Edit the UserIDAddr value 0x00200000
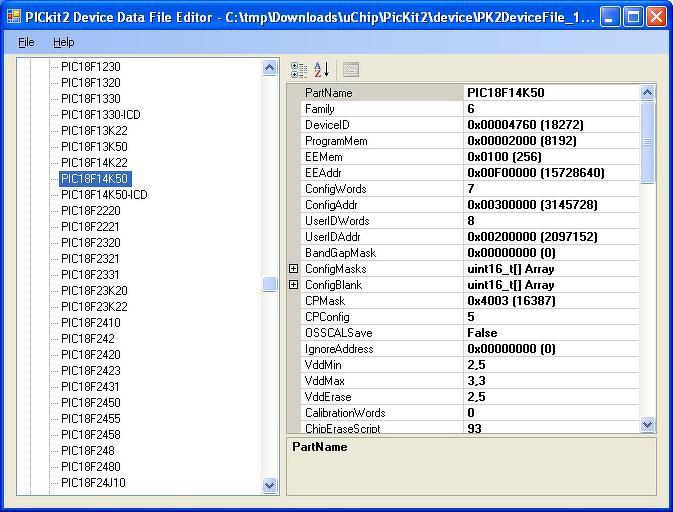The width and height of the screenshot is (673, 512). (552, 237)
